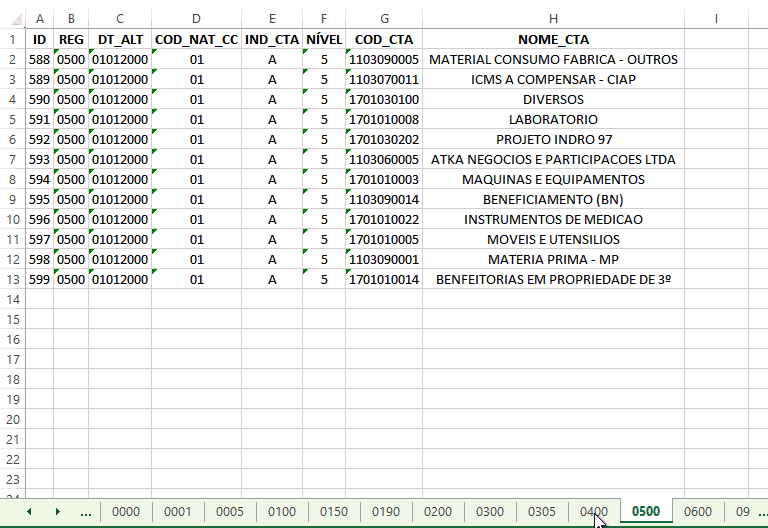Click the next sheet navigation arrow
The image size is (768, 528).
[x=57, y=512]
